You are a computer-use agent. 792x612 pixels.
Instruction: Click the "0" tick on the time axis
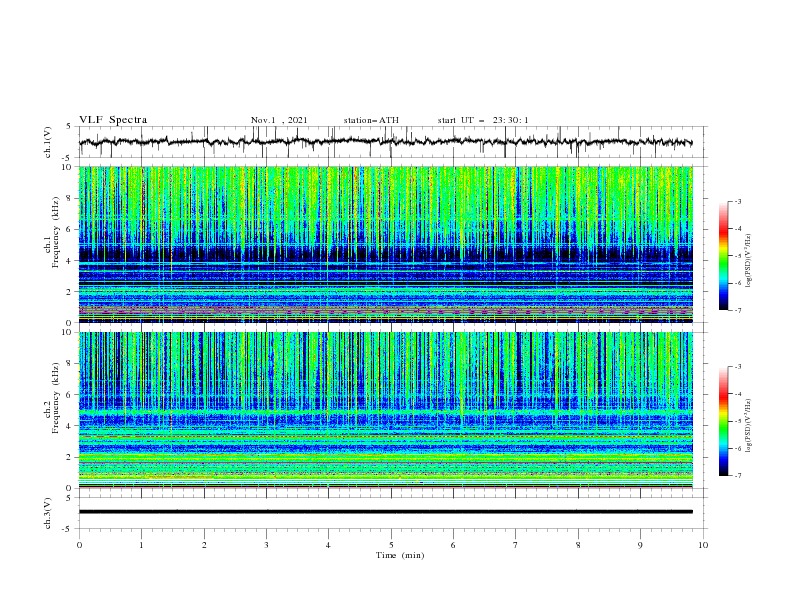pos(79,545)
